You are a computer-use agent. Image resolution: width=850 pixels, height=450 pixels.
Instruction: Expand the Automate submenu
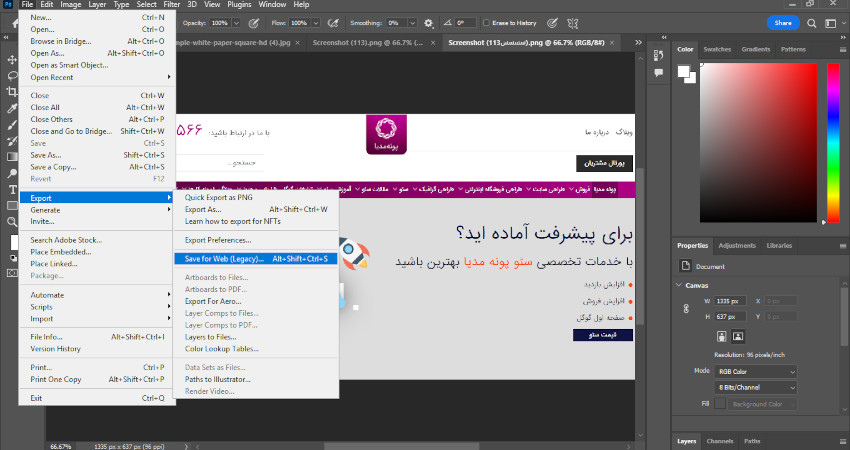click(98, 295)
